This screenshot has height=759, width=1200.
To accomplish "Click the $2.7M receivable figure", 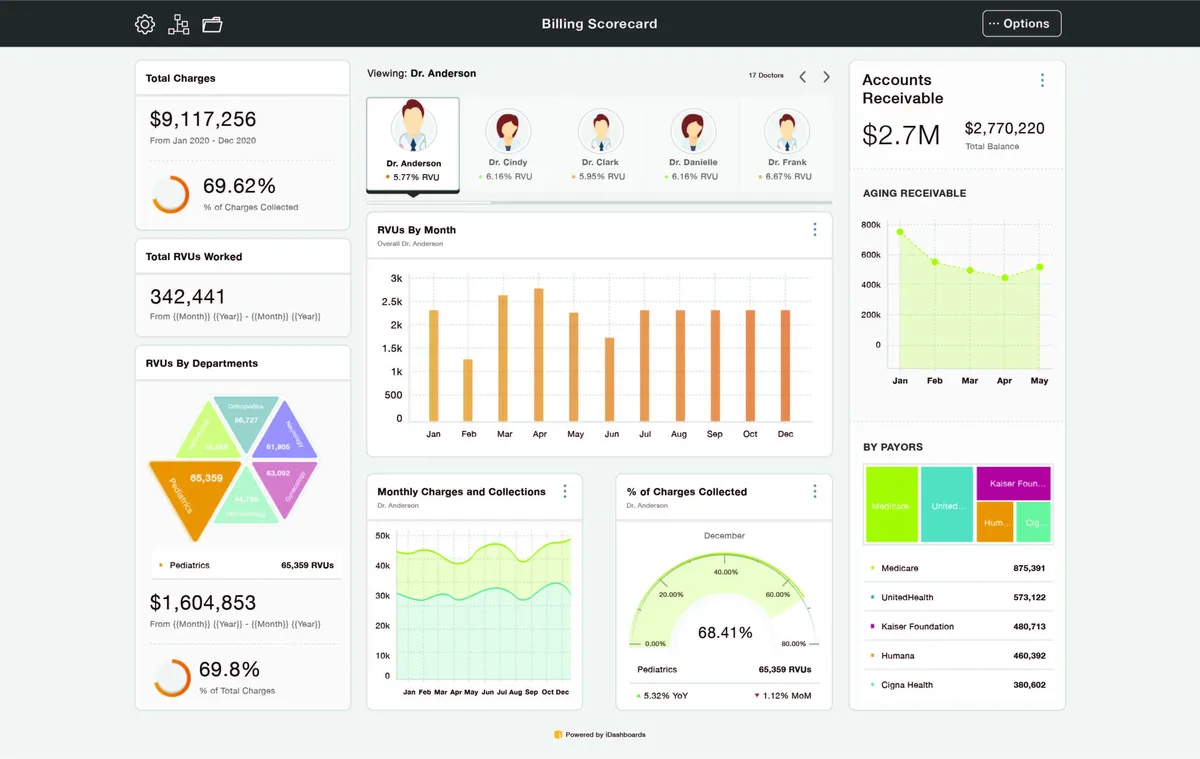I will tap(901, 135).
